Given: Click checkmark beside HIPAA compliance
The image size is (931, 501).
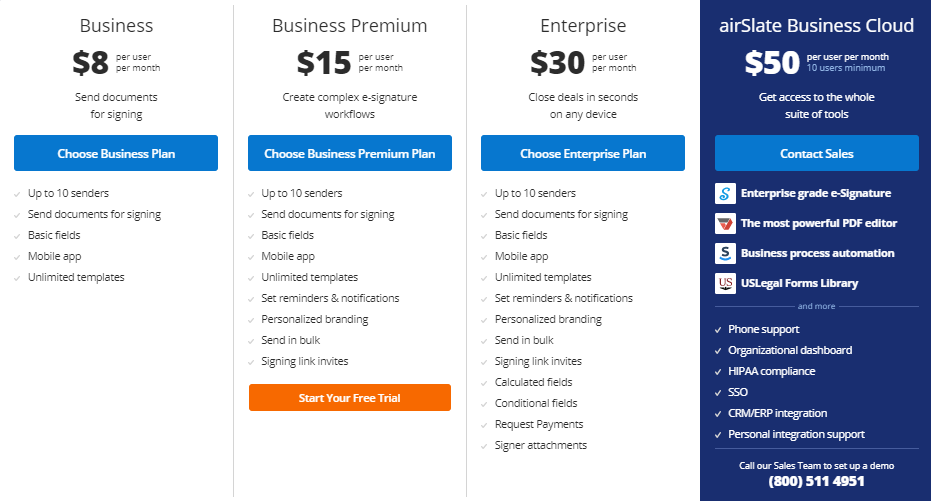Looking at the screenshot, I should [718, 372].
